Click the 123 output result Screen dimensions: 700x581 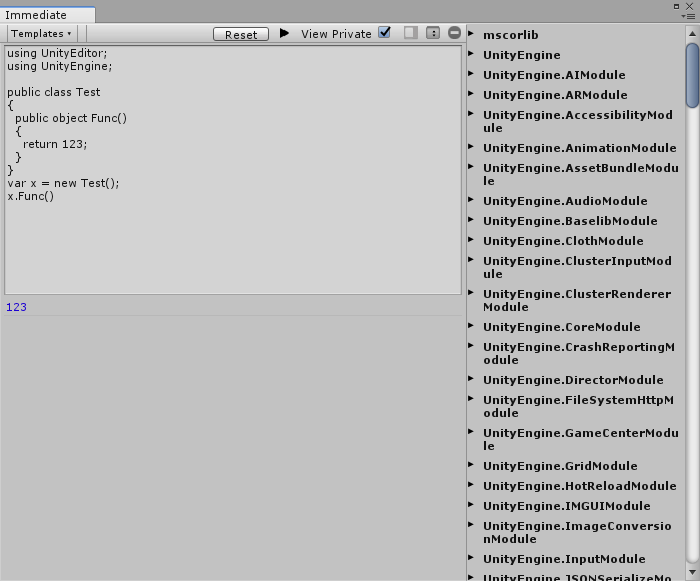tap(17, 307)
